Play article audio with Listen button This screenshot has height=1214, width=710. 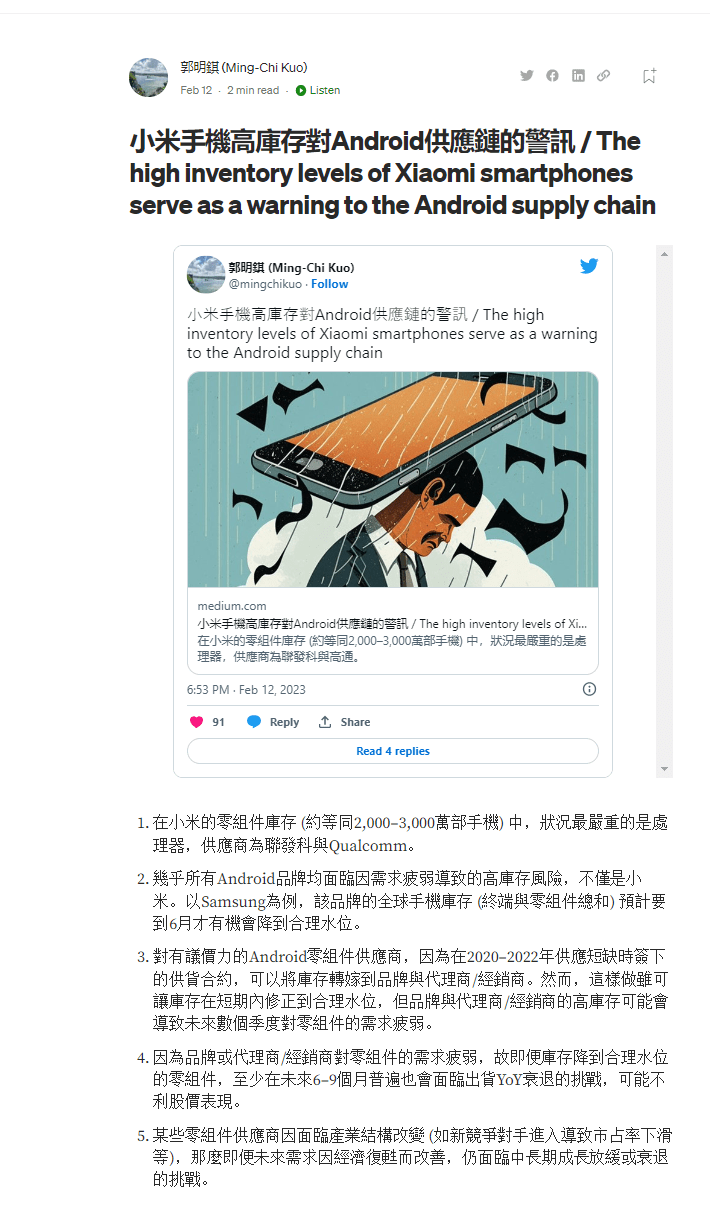[x=318, y=90]
